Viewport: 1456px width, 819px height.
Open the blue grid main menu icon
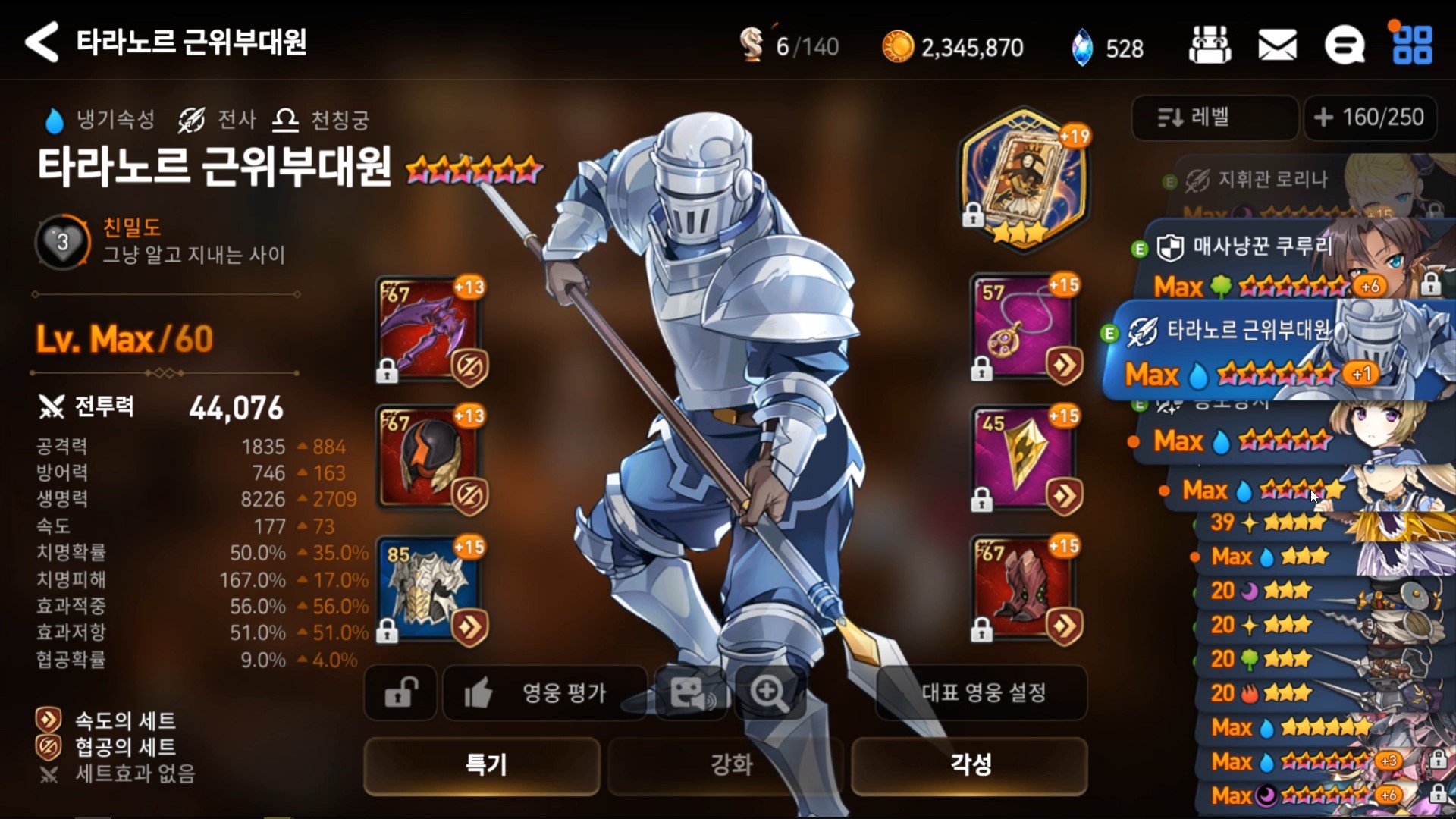coord(1412,45)
